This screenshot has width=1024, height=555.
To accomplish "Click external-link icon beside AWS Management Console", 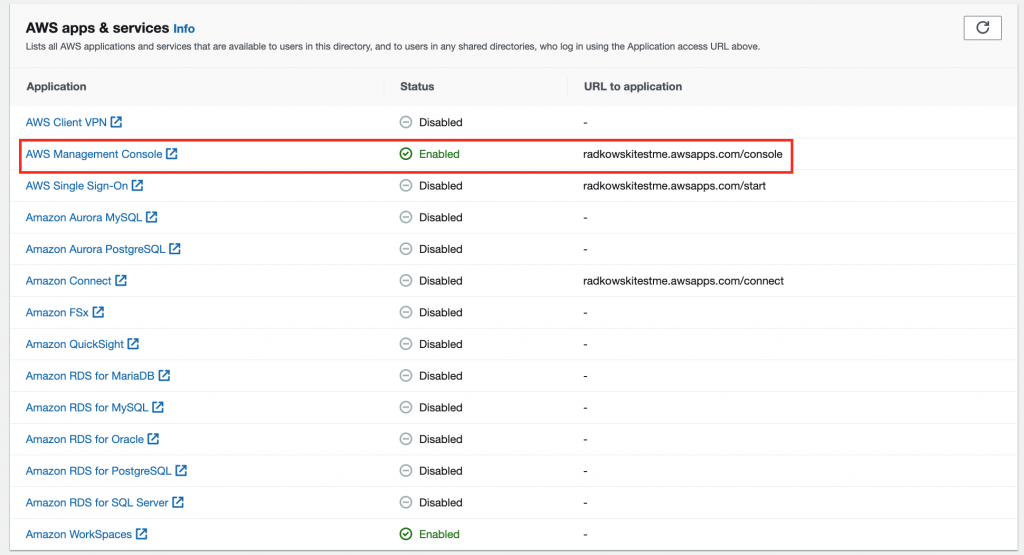I will 172,153.
